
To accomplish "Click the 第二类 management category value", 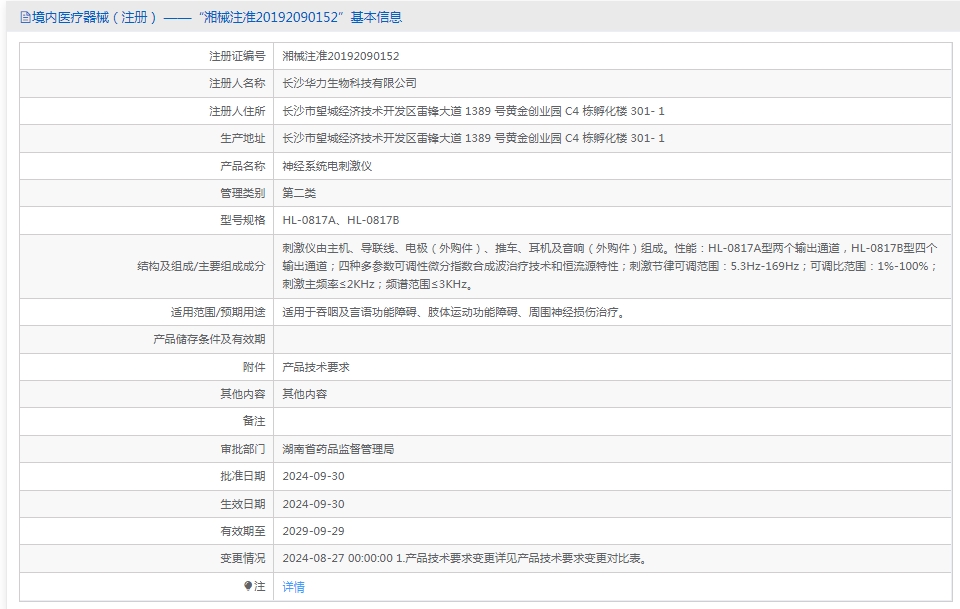I will (299, 193).
